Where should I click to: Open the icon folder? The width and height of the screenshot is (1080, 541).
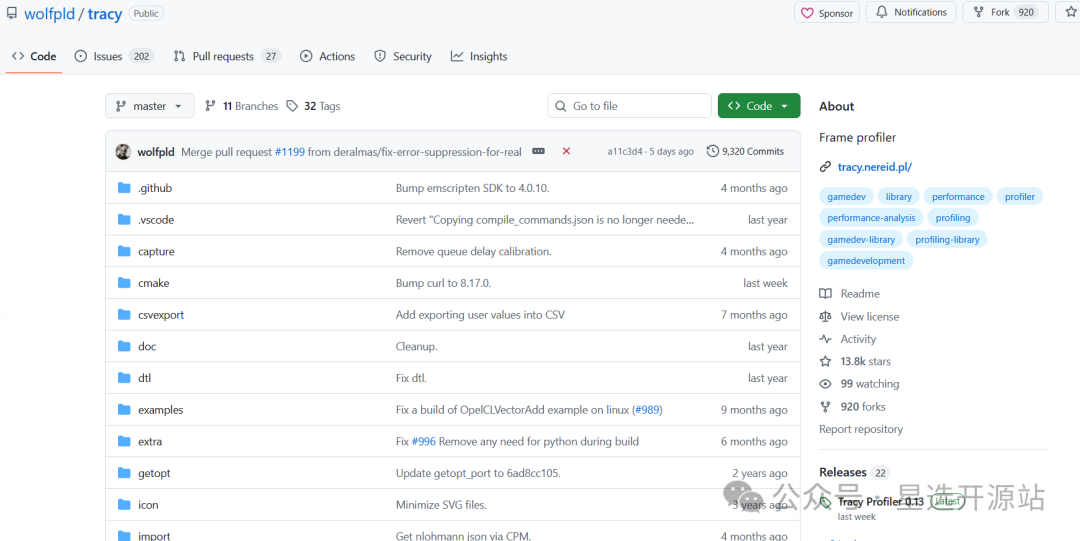click(148, 505)
